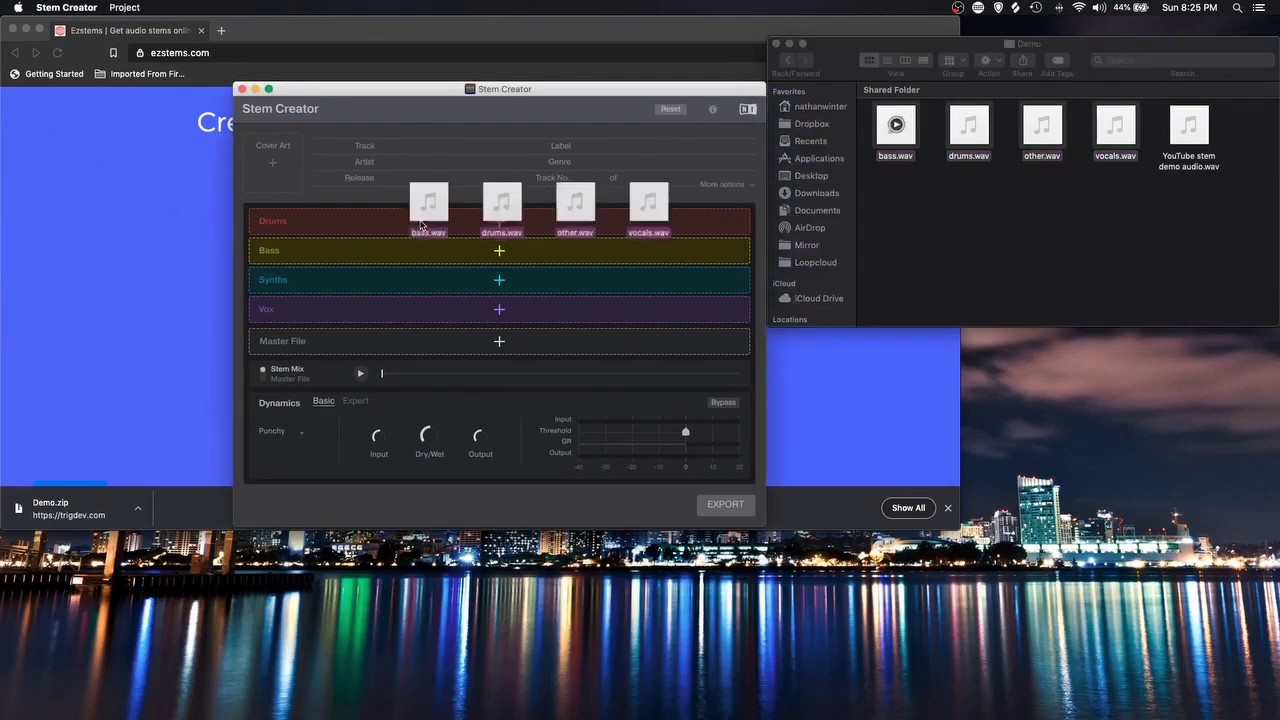
Task: Click the Input knob
Action: point(379,436)
